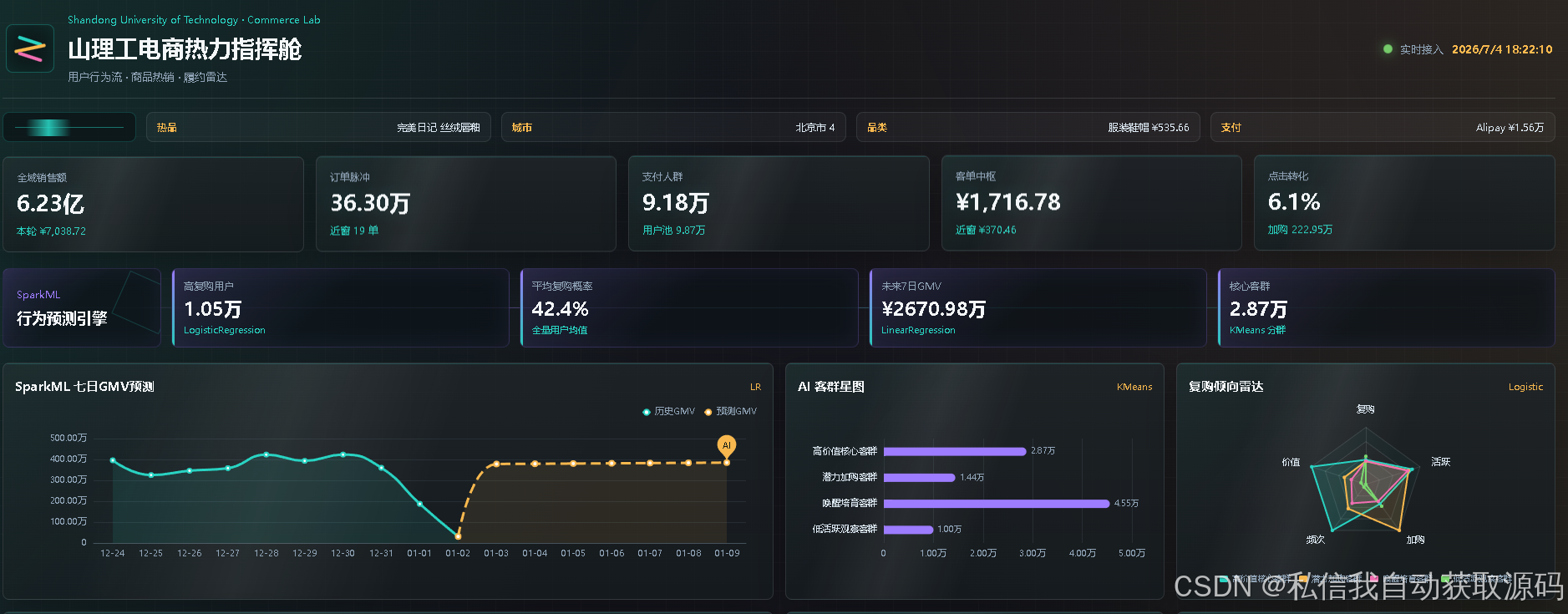Click the 实时接入 status label
Viewport: 1568px width, 614px height.
click(x=1422, y=49)
